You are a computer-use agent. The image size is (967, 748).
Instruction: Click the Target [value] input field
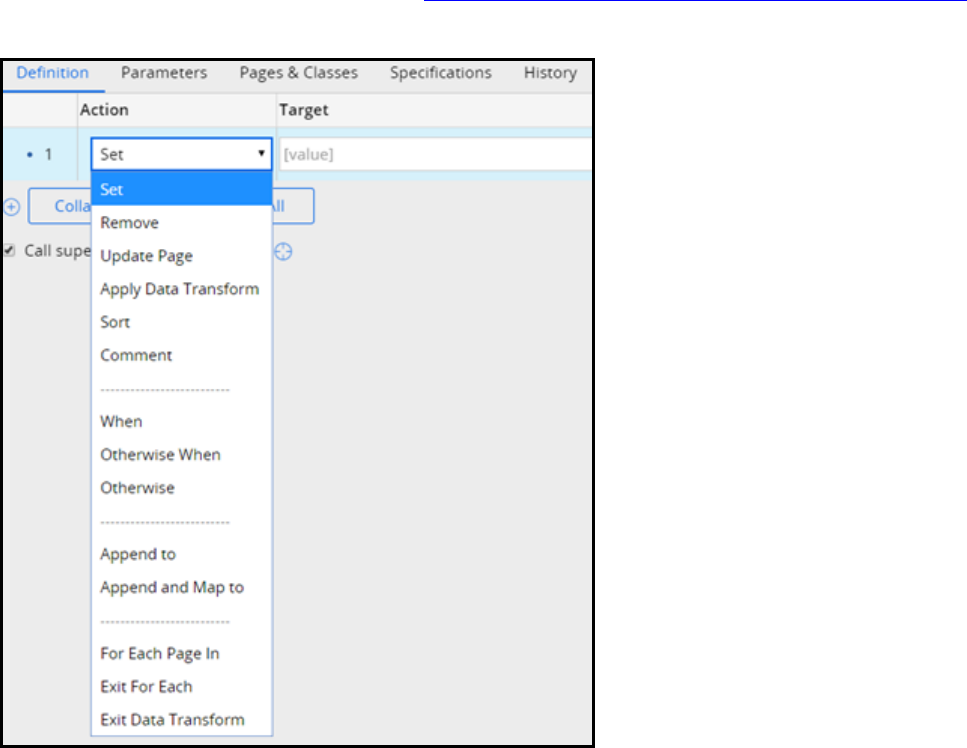point(435,154)
